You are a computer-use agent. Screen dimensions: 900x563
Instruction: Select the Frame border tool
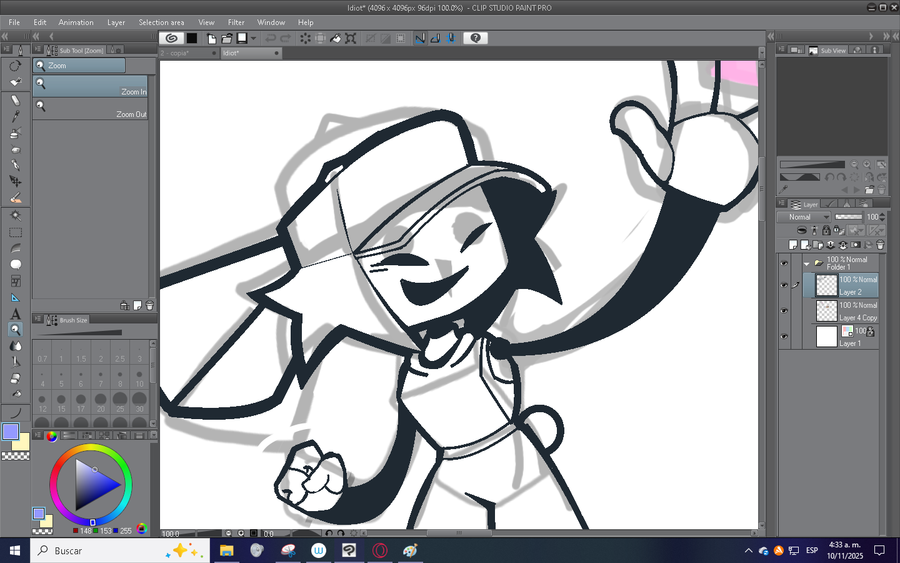pyautogui.click(x=15, y=281)
